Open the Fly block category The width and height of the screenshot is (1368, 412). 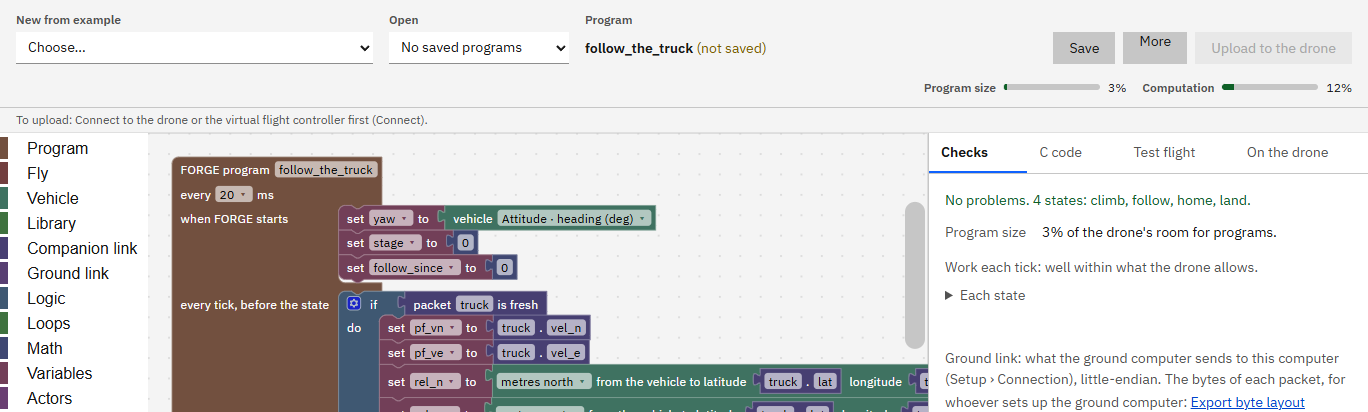click(x=37, y=173)
